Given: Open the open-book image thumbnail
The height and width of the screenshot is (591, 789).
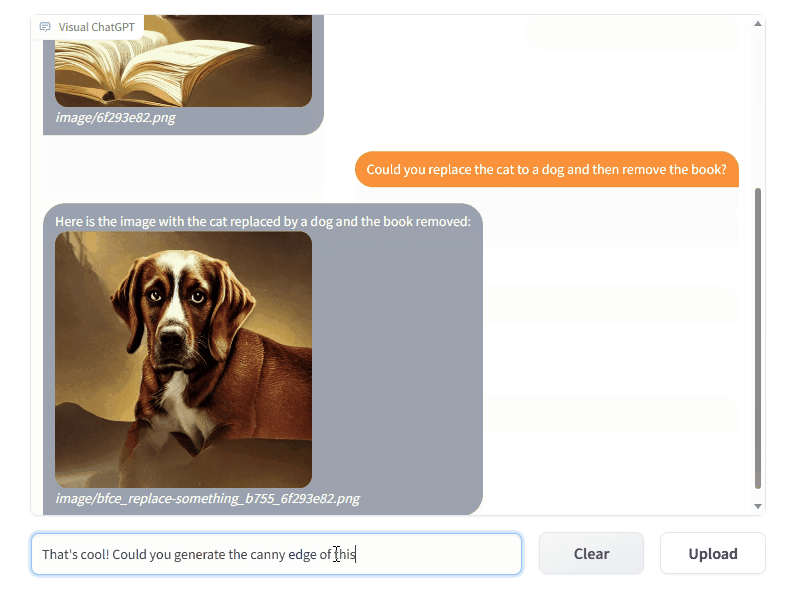Looking at the screenshot, I should [x=183, y=61].
